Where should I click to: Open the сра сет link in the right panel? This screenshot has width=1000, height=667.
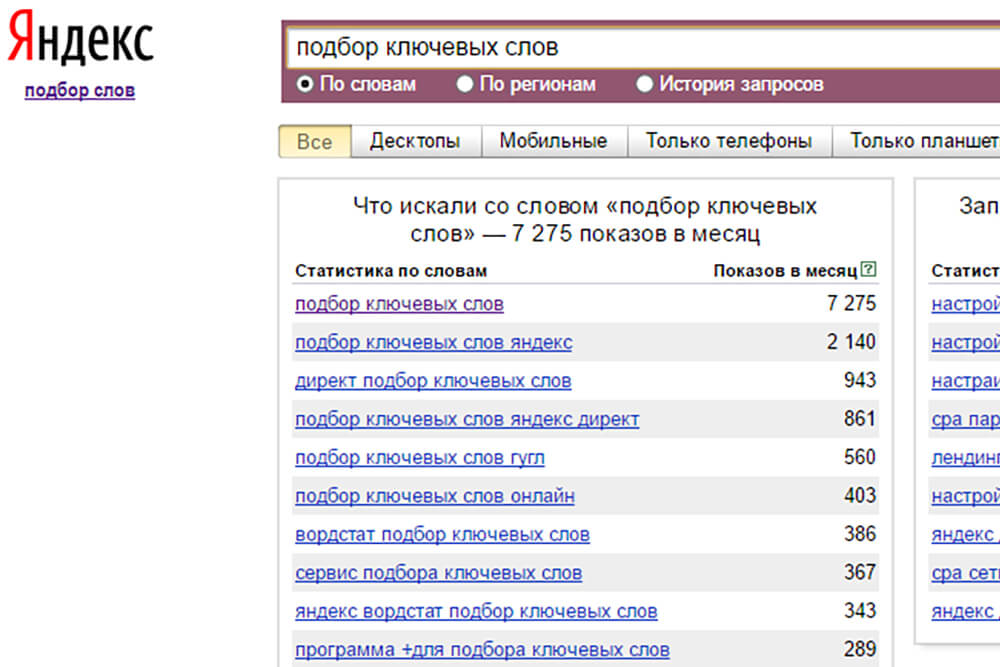tap(966, 573)
